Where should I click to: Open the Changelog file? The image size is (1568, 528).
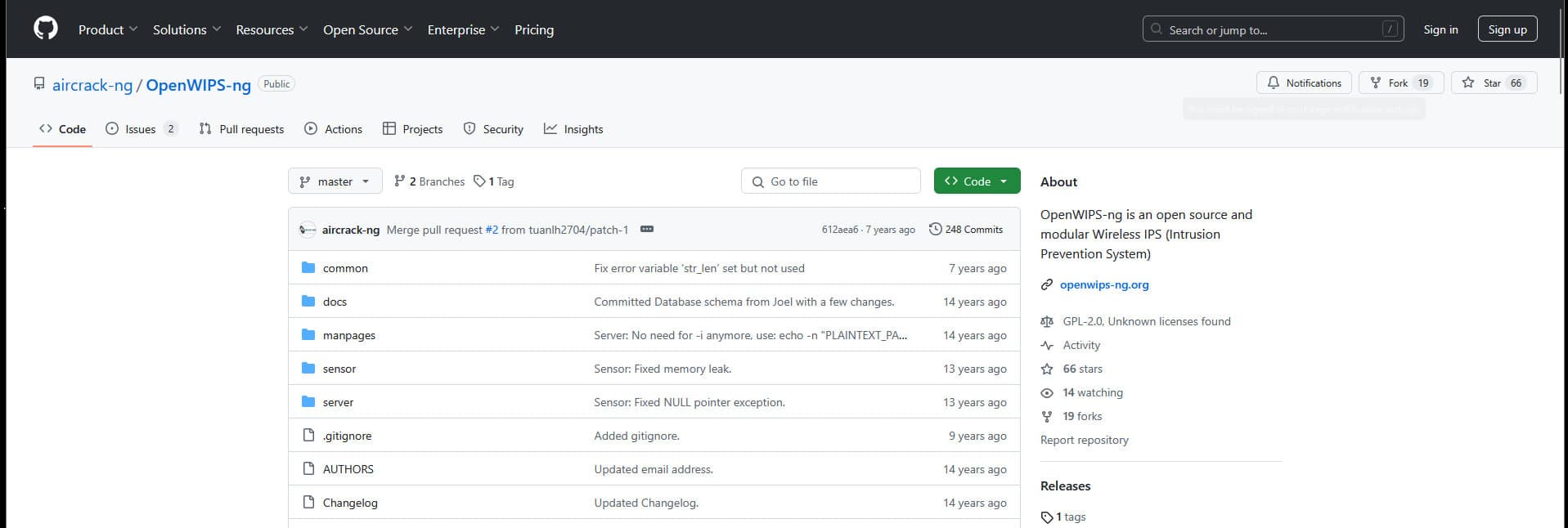[x=350, y=503]
